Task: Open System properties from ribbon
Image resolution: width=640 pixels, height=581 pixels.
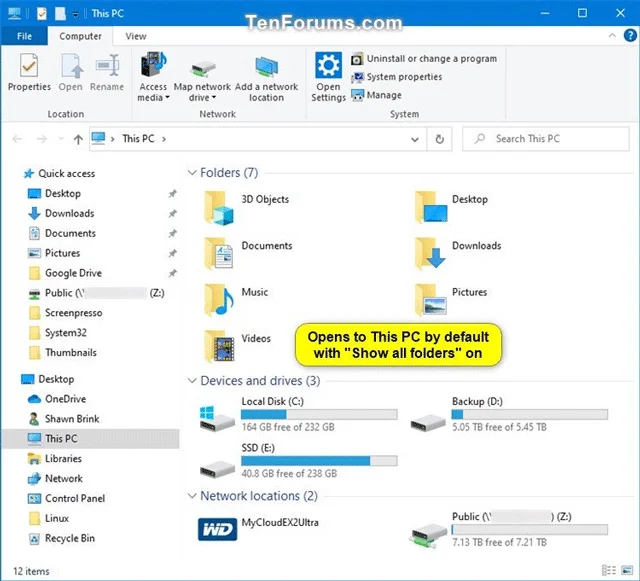Action: [396, 77]
